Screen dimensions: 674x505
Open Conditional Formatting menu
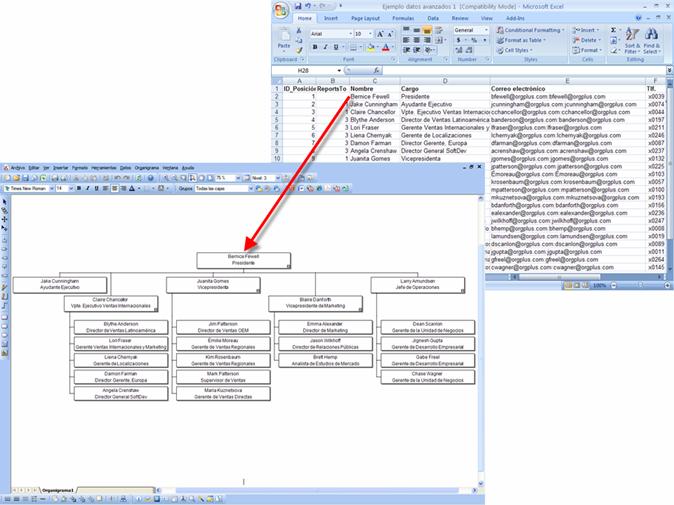pos(530,30)
